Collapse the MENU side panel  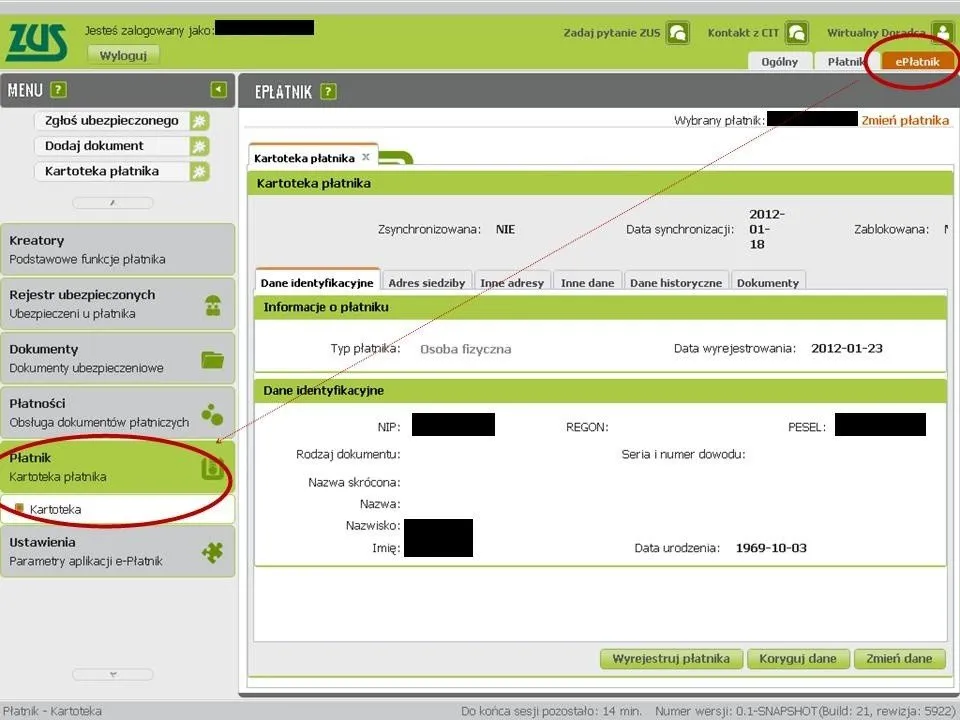pyautogui.click(x=219, y=90)
